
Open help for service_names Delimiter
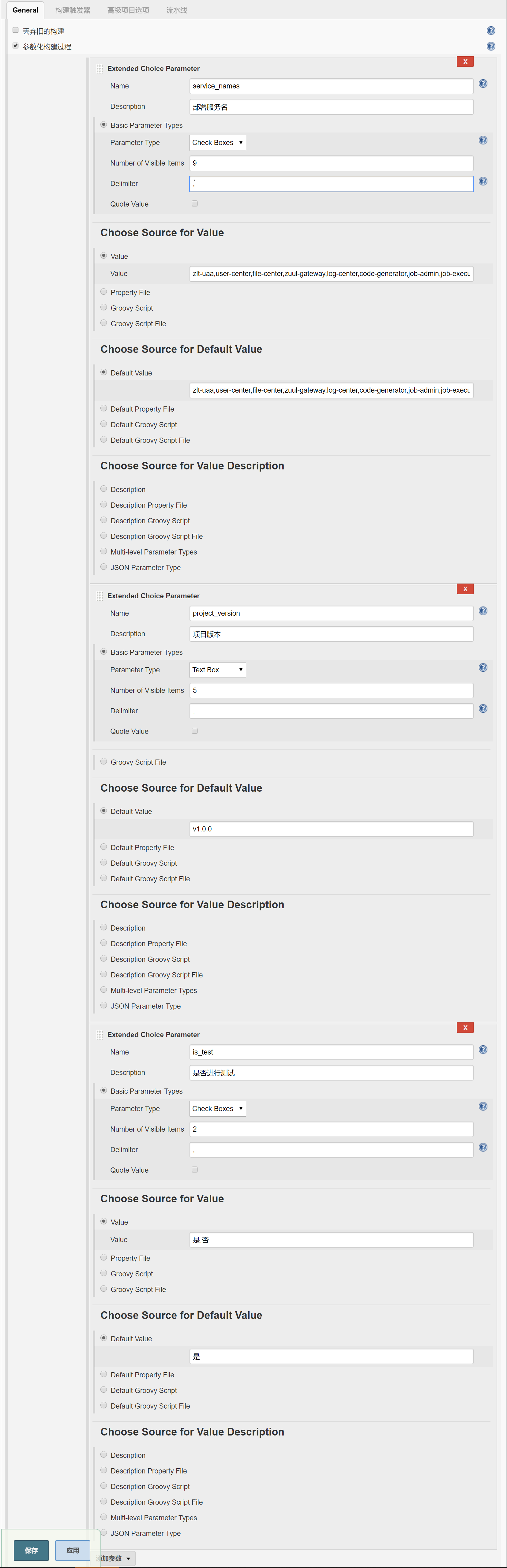tap(483, 181)
